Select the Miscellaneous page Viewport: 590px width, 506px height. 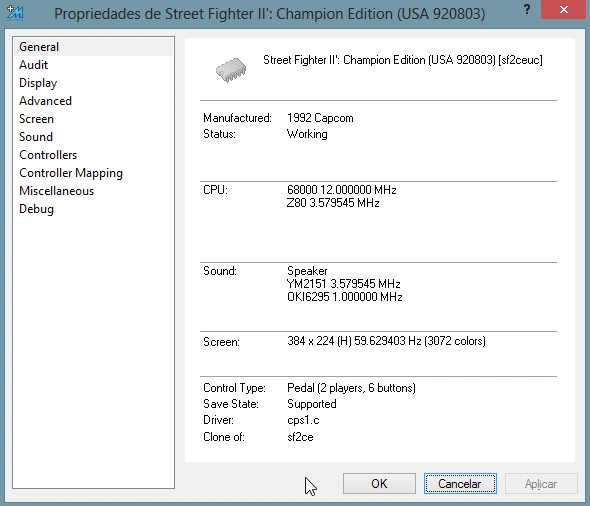pos(93,191)
